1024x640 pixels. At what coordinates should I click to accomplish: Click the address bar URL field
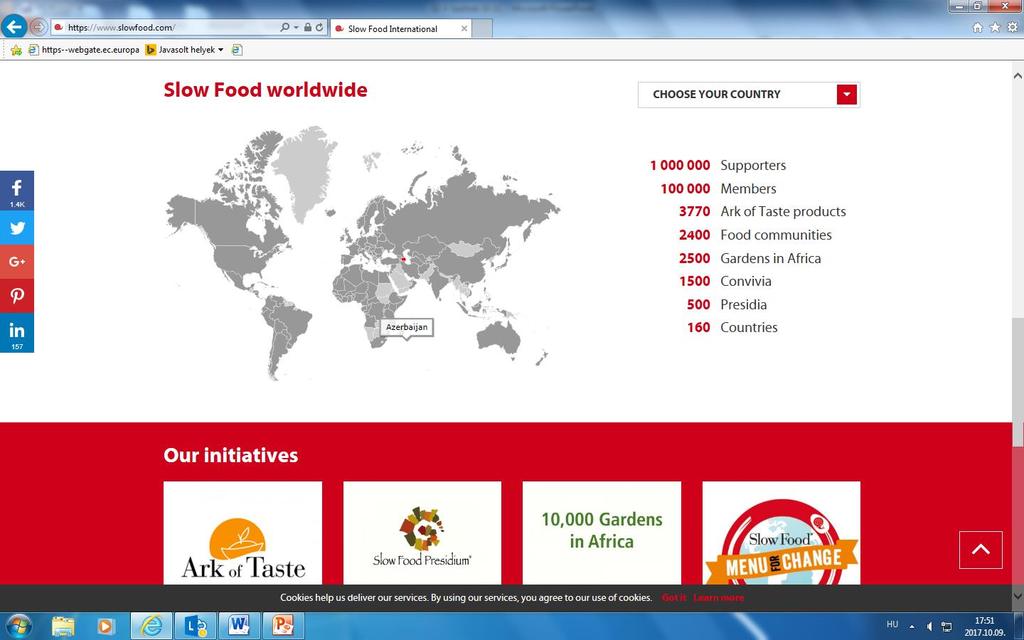pyautogui.click(x=171, y=27)
